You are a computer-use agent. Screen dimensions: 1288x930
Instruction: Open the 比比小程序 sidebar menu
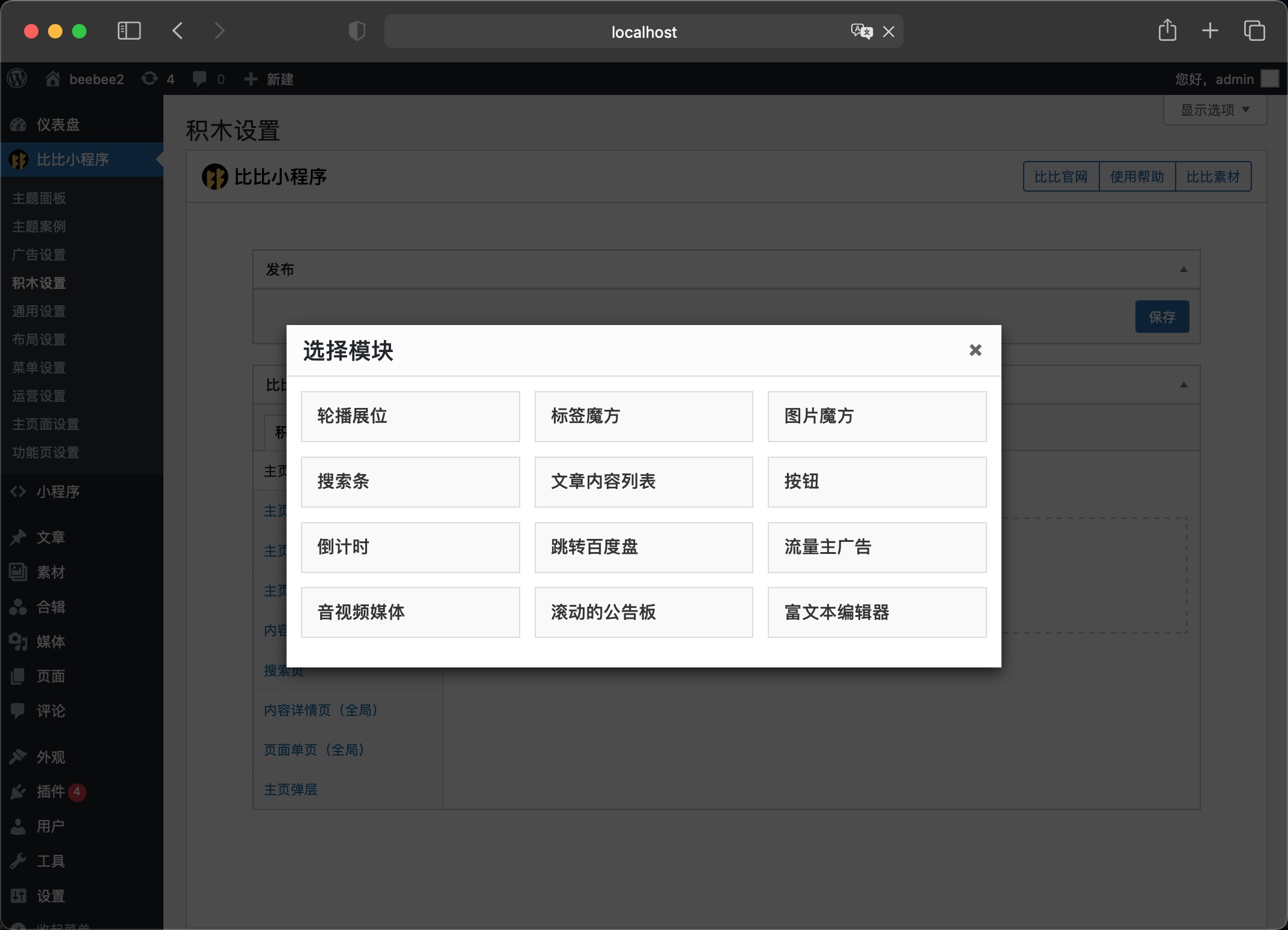(82, 159)
